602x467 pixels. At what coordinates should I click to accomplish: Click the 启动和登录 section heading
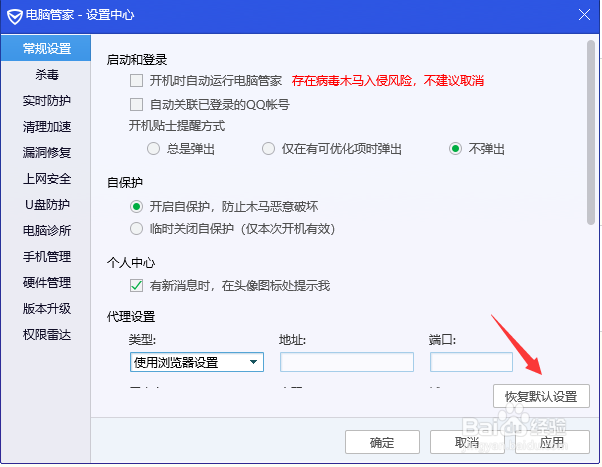[137, 60]
